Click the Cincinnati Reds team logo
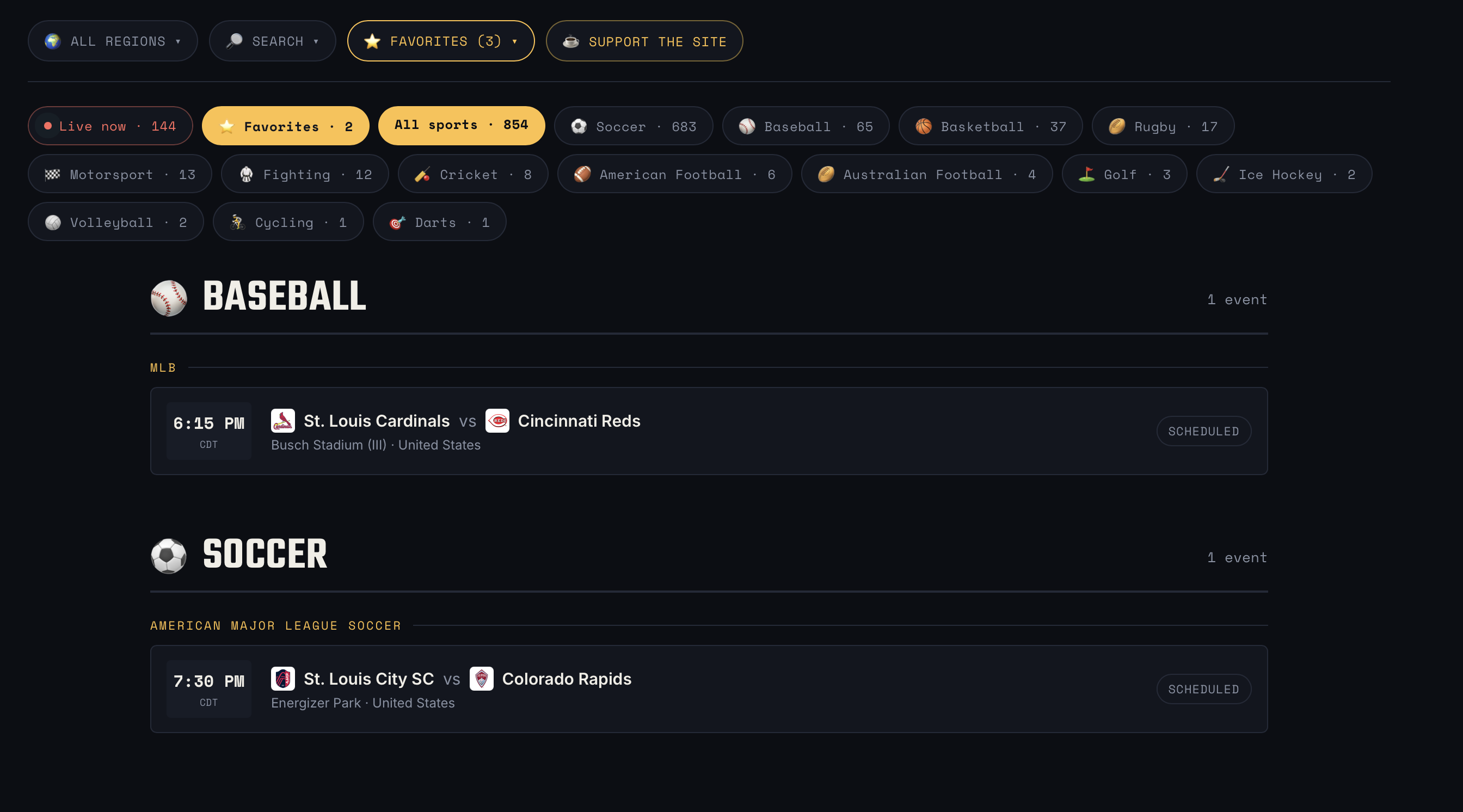 [497, 421]
